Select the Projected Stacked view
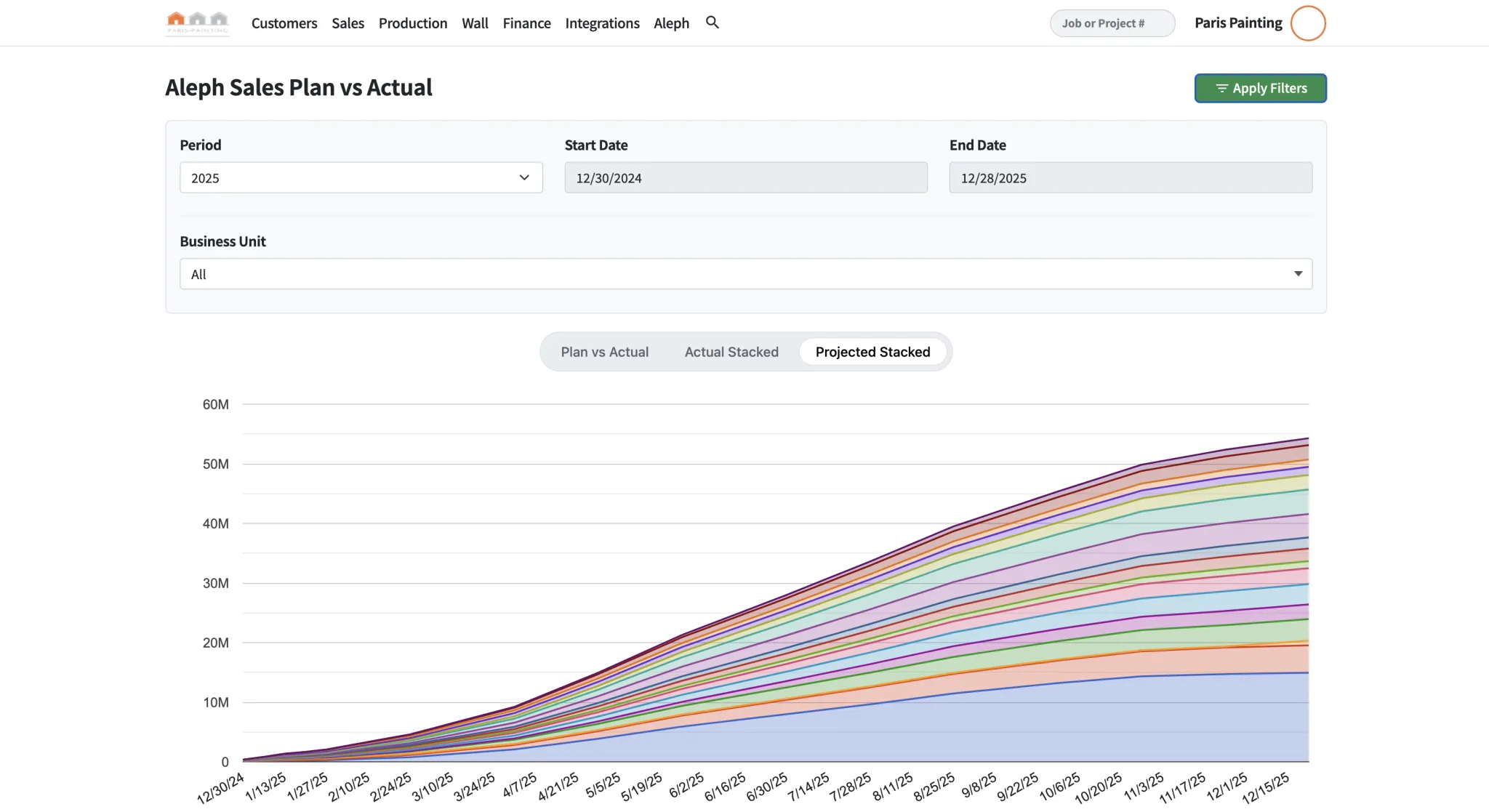This screenshot has height=812, width=1489. point(872,352)
